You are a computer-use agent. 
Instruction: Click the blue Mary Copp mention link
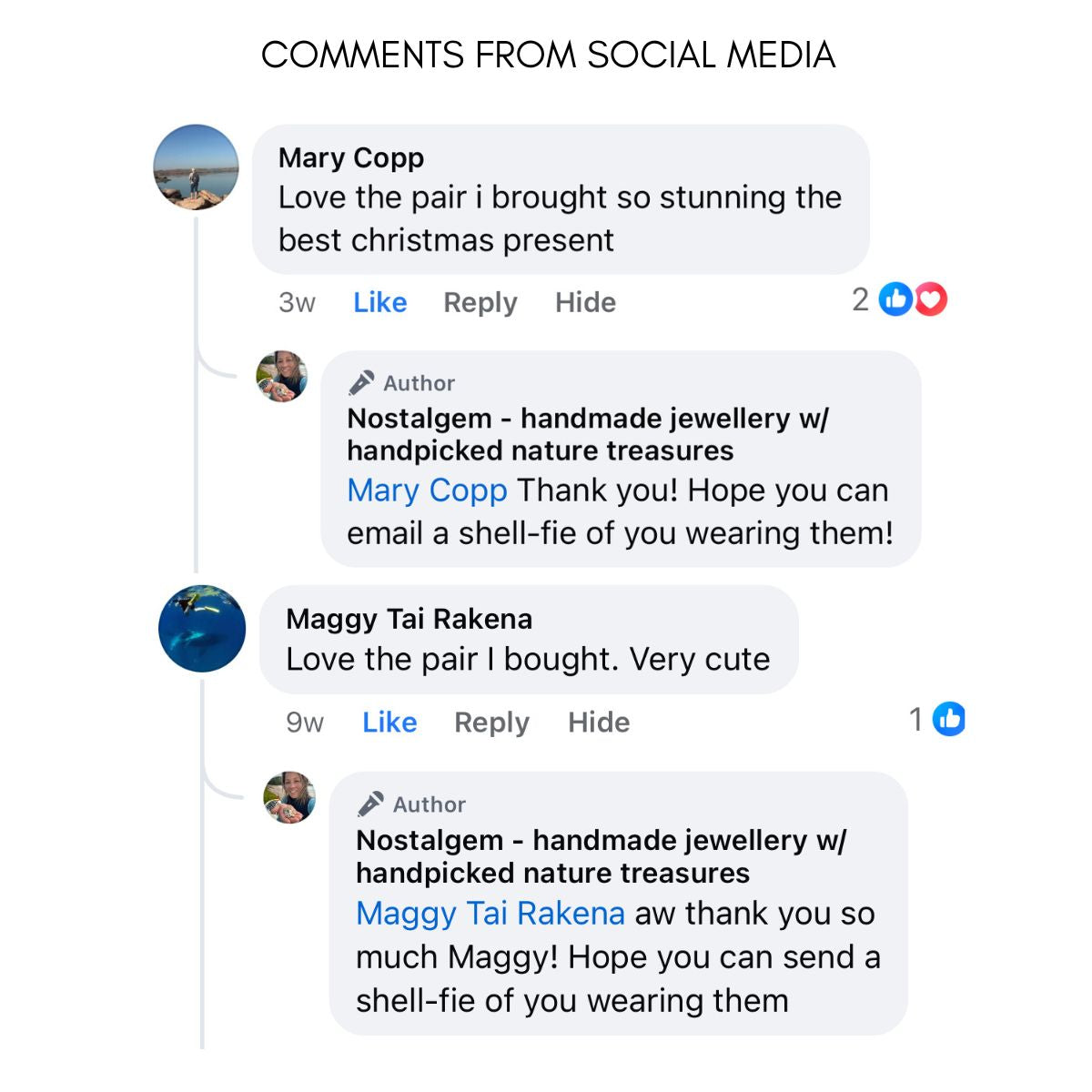click(427, 490)
